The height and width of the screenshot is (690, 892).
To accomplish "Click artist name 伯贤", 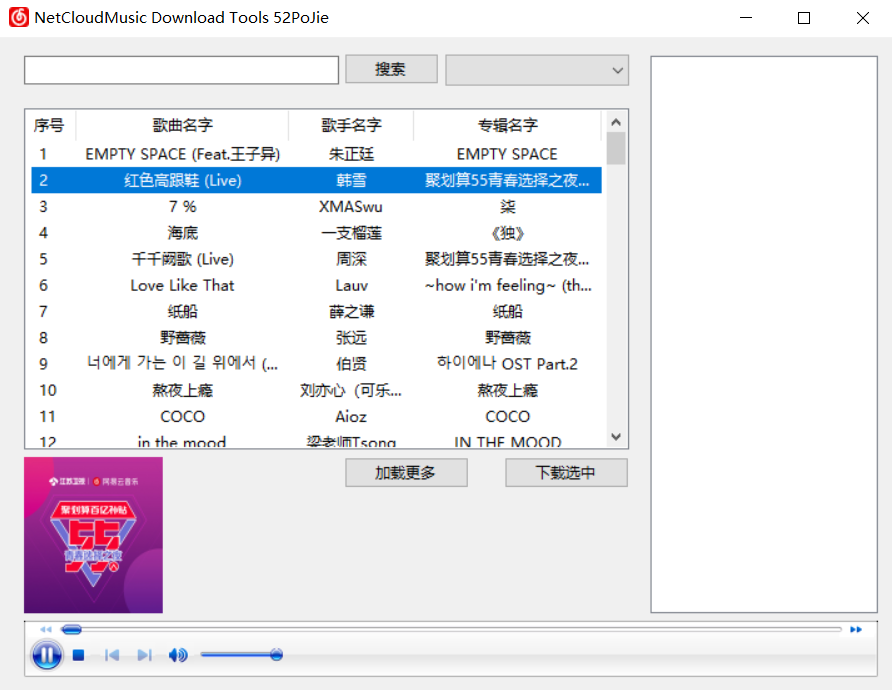I will tap(351, 363).
